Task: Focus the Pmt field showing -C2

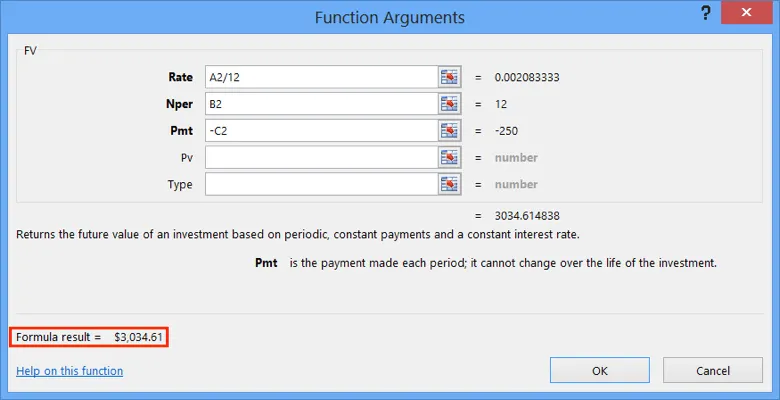Action: (x=319, y=130)
